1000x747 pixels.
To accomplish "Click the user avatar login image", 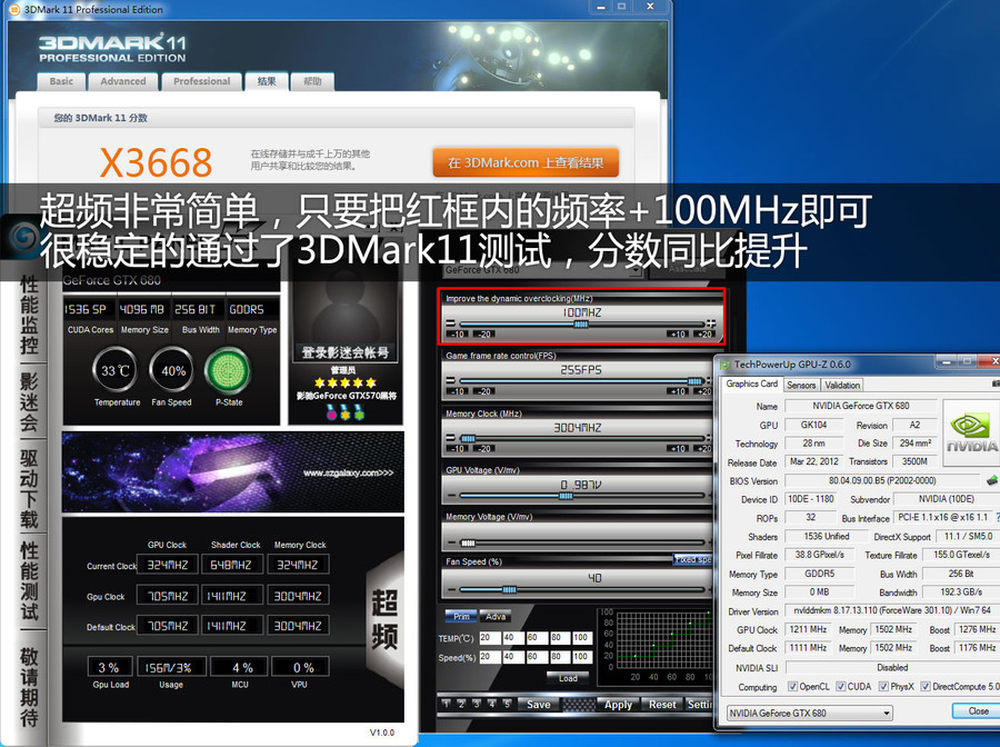I will click(x=345, y=313).
